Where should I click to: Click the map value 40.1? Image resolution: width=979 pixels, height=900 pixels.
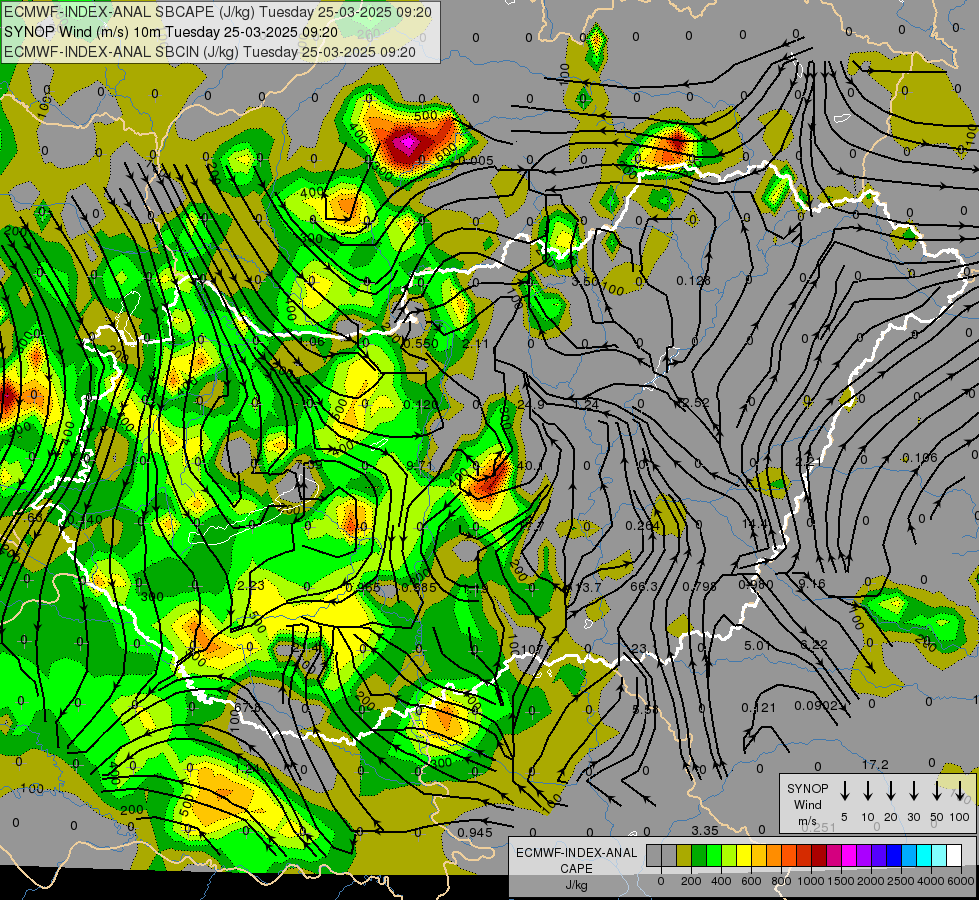[530, 465]
